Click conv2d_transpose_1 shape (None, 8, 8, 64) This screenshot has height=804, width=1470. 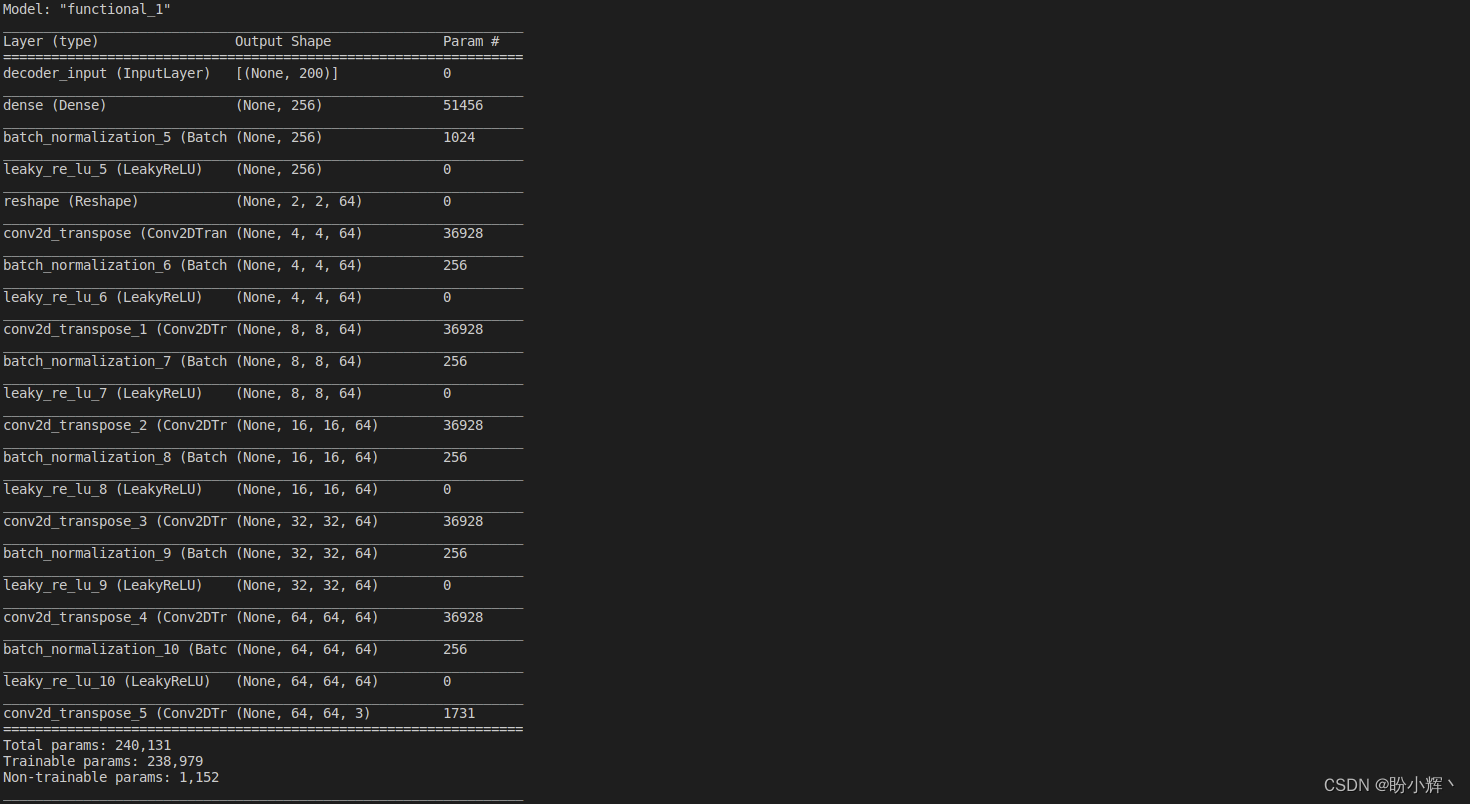(x=299, y=330)
